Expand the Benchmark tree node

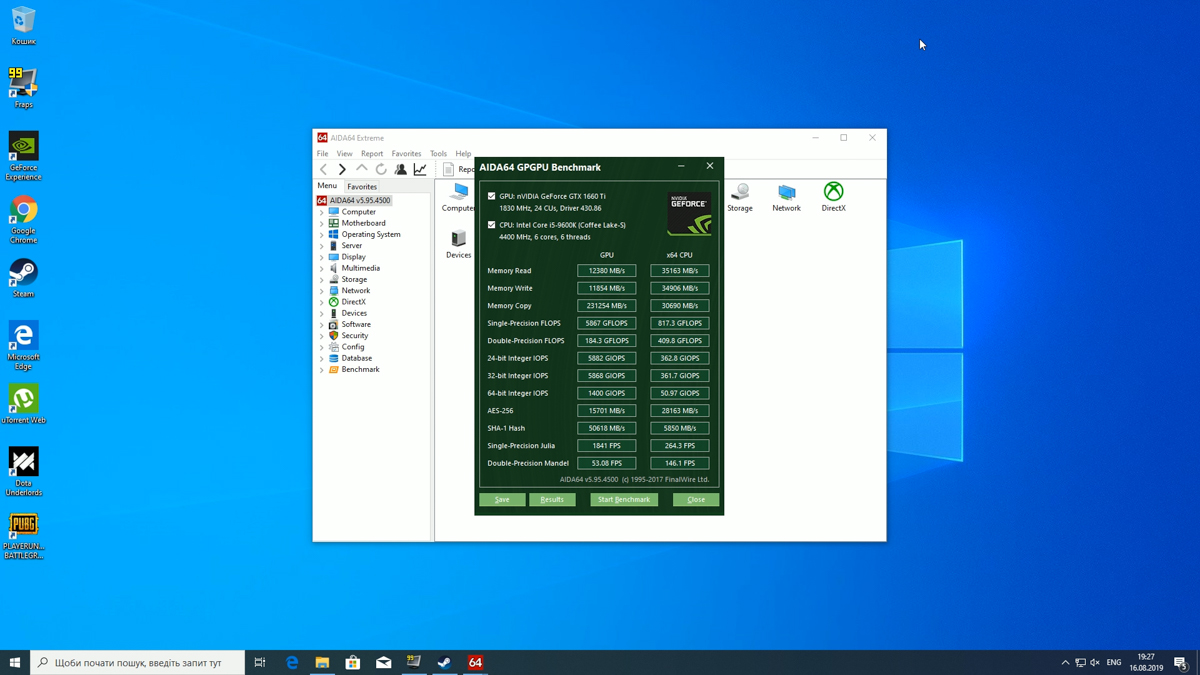[322, 370]
